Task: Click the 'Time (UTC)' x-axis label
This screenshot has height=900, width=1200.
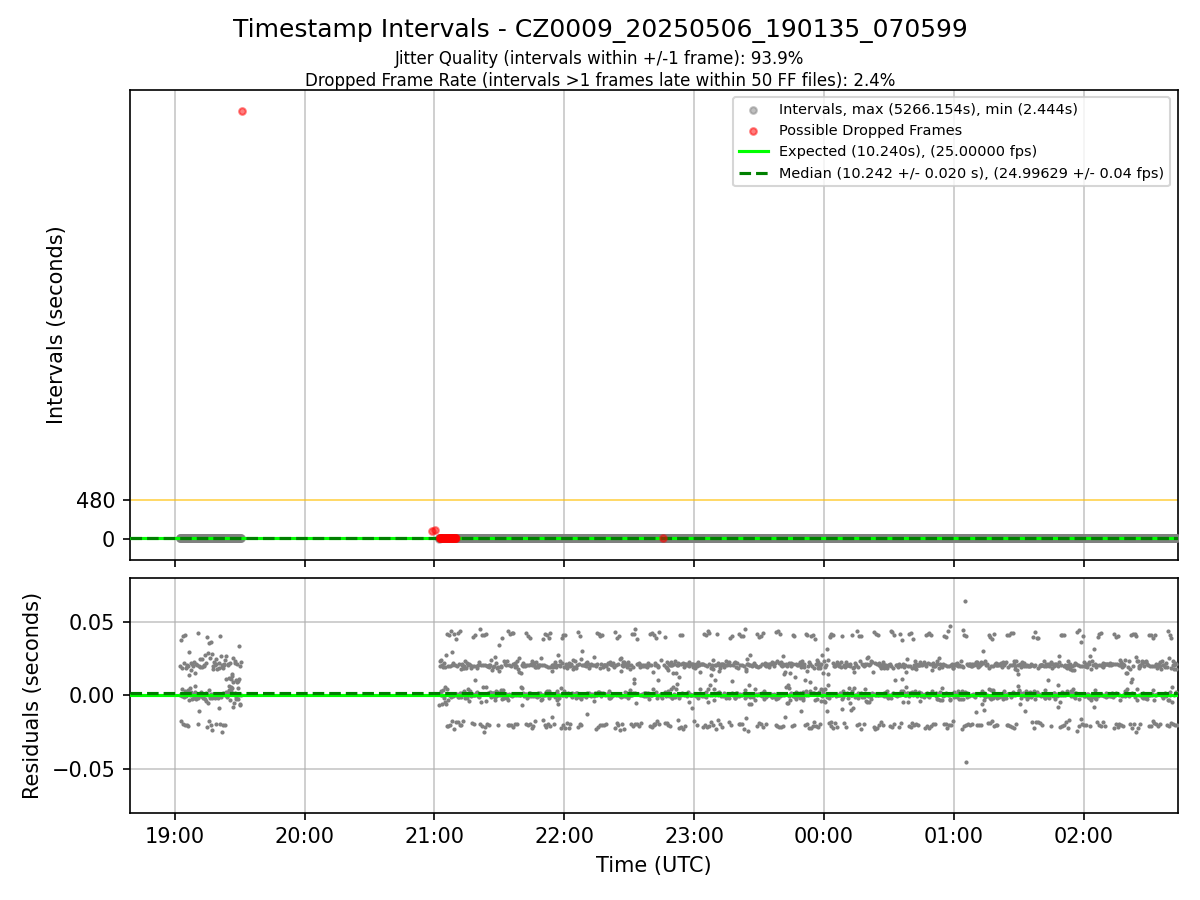Action: click(654, 865)
